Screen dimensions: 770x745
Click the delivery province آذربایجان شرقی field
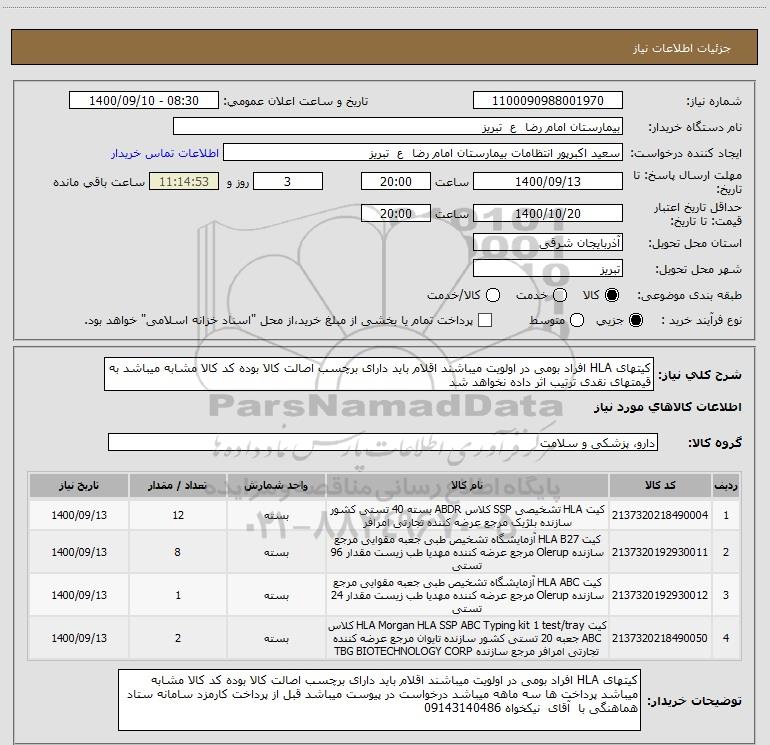tap(548, 243)
